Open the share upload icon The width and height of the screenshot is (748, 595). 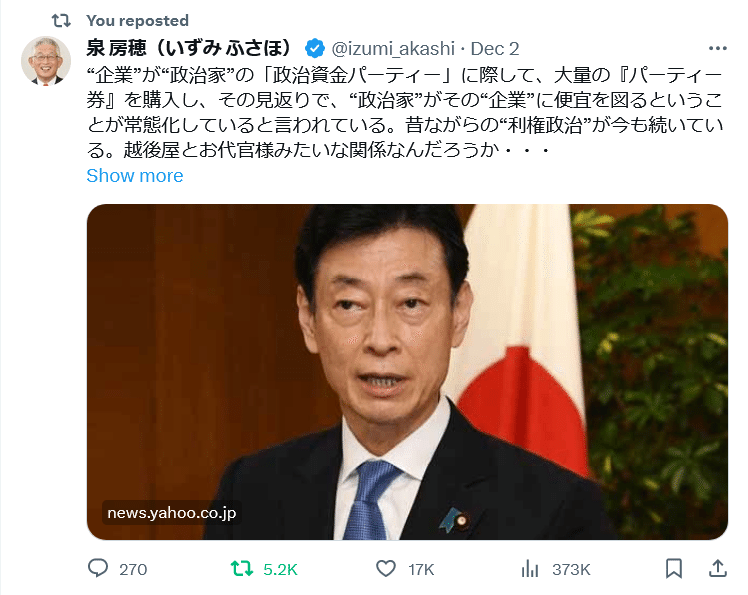[717, 568]
